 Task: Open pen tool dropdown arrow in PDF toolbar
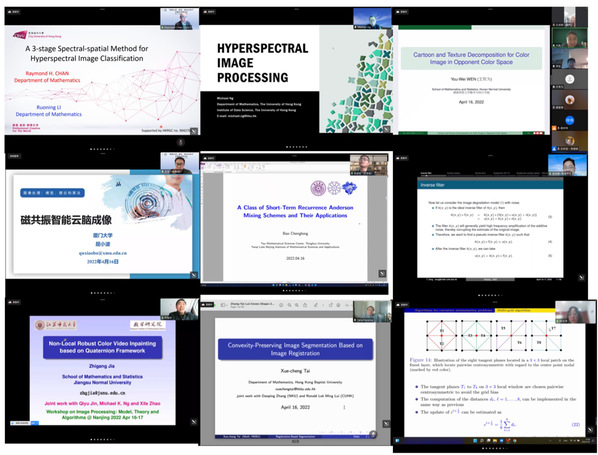(x=323, y=305)
